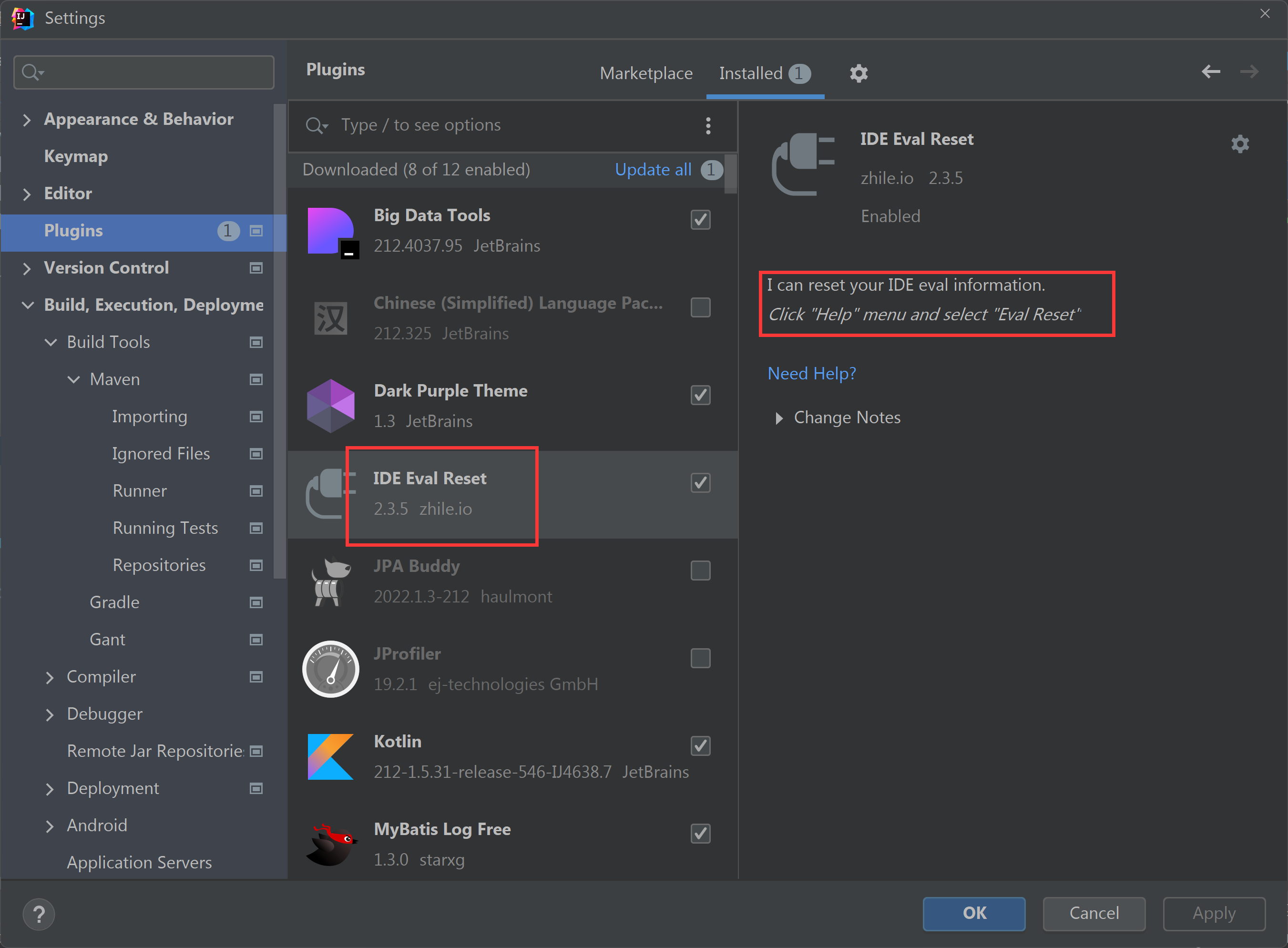Expand the Change Notes section

[x=779, y=418]
